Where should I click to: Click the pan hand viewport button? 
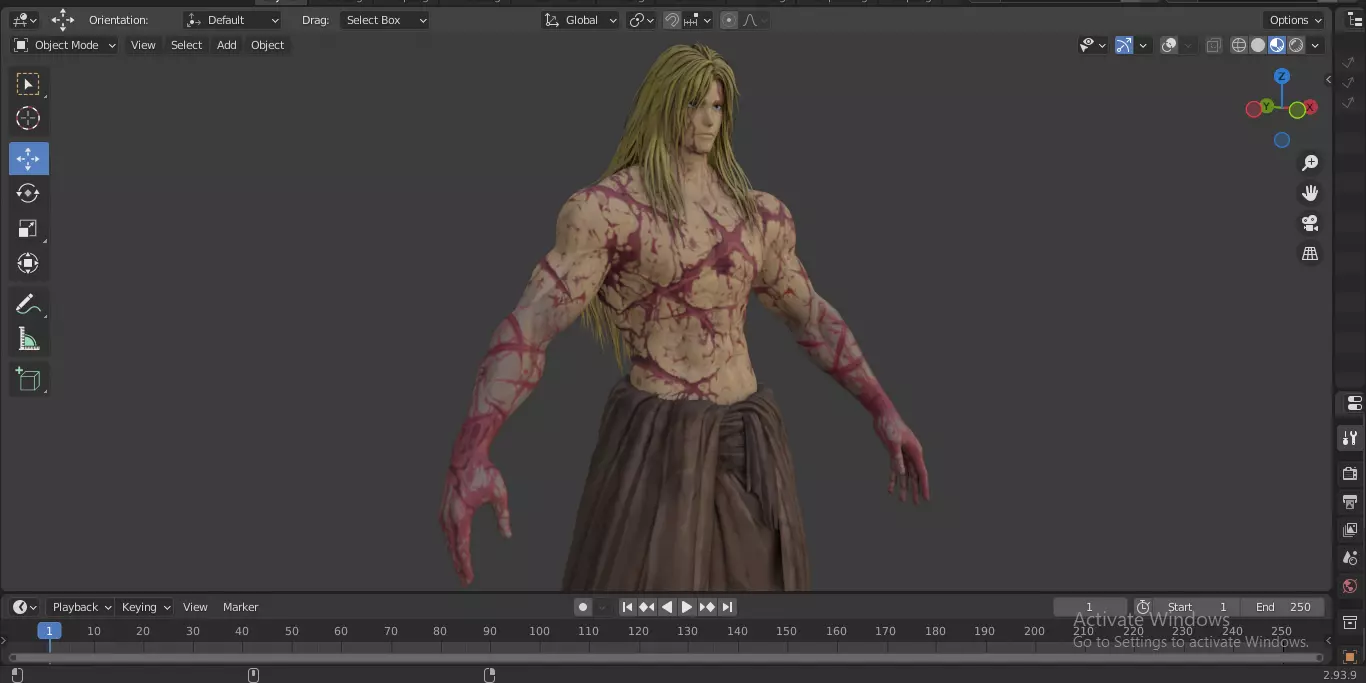coord(1310,193)
